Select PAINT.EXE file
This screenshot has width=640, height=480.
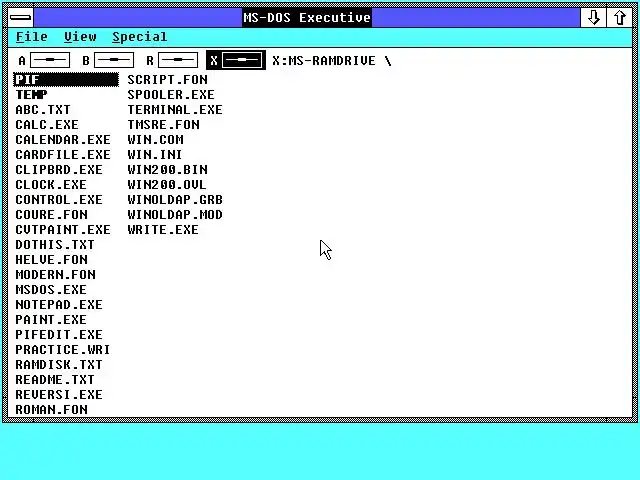51,320
